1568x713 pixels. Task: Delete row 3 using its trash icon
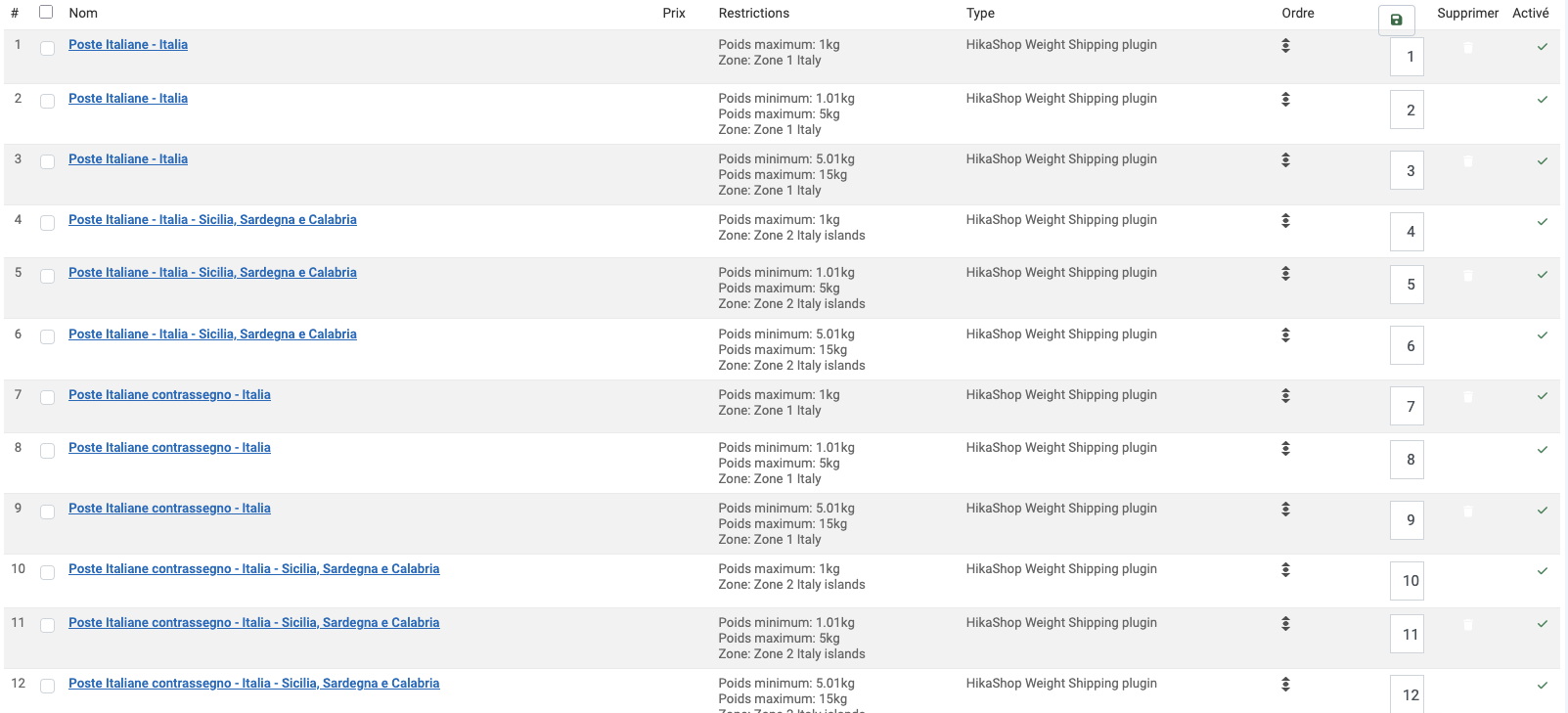click(x=1467, y=161)
